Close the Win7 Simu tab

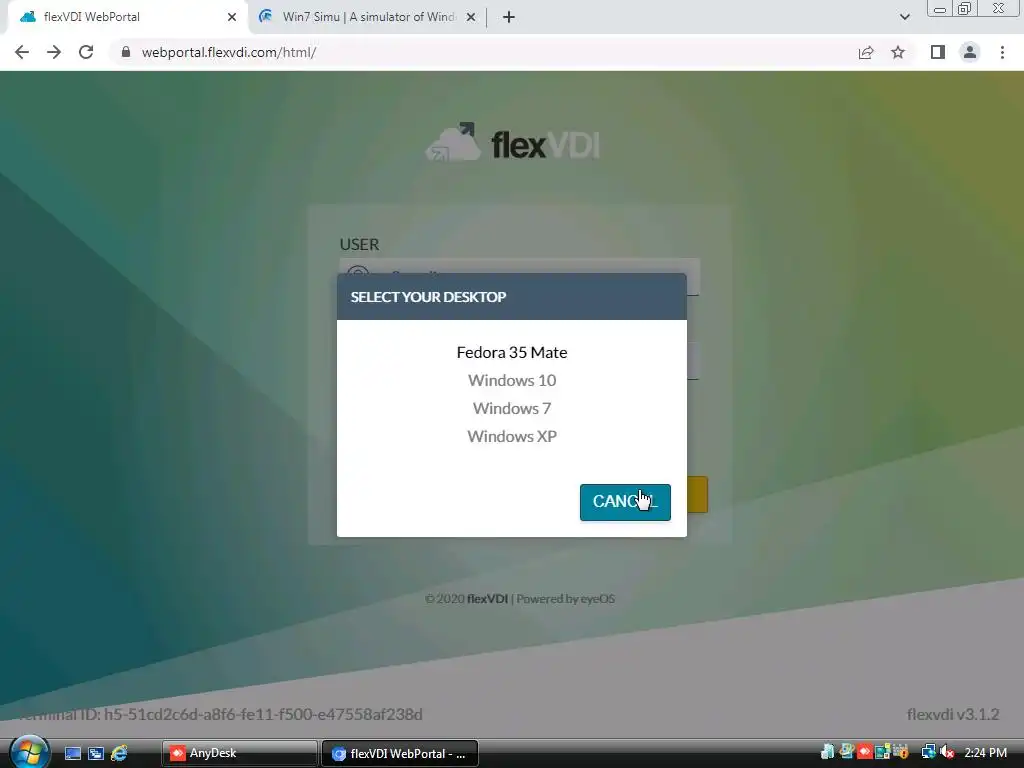pyautogui.click(x=471, y=17)
